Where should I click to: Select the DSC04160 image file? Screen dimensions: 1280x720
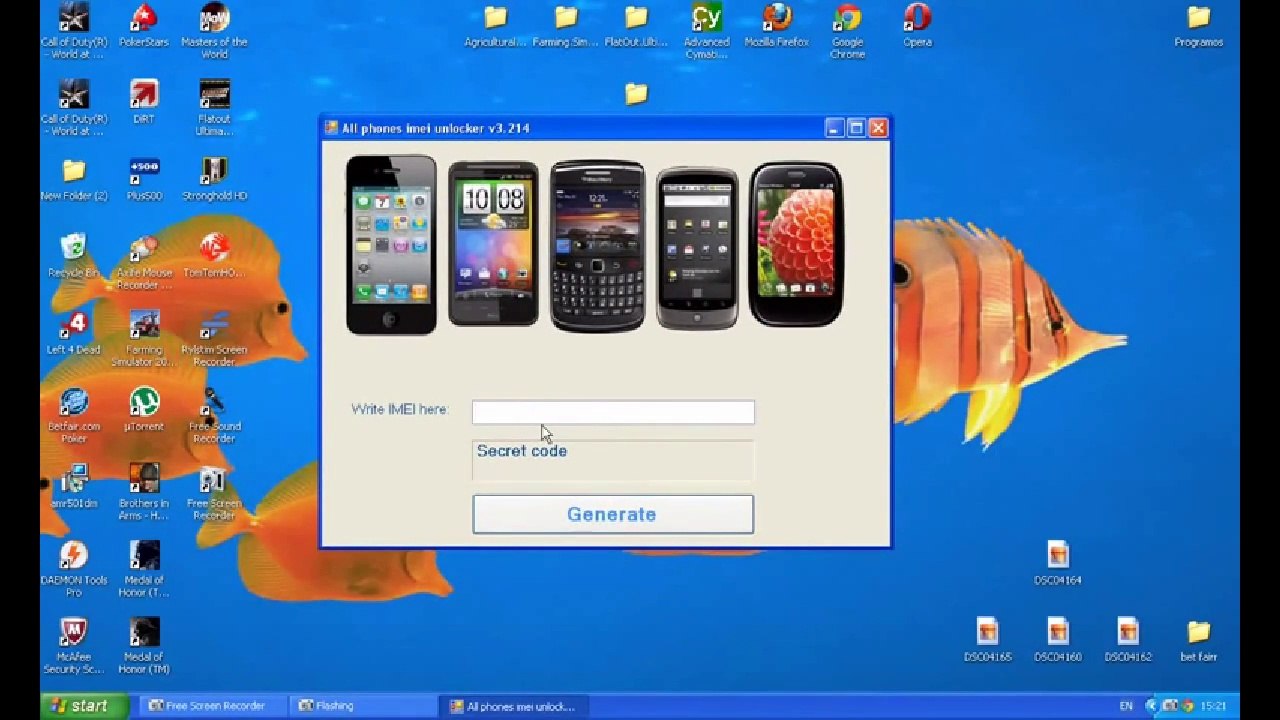tap(1058, 640)
